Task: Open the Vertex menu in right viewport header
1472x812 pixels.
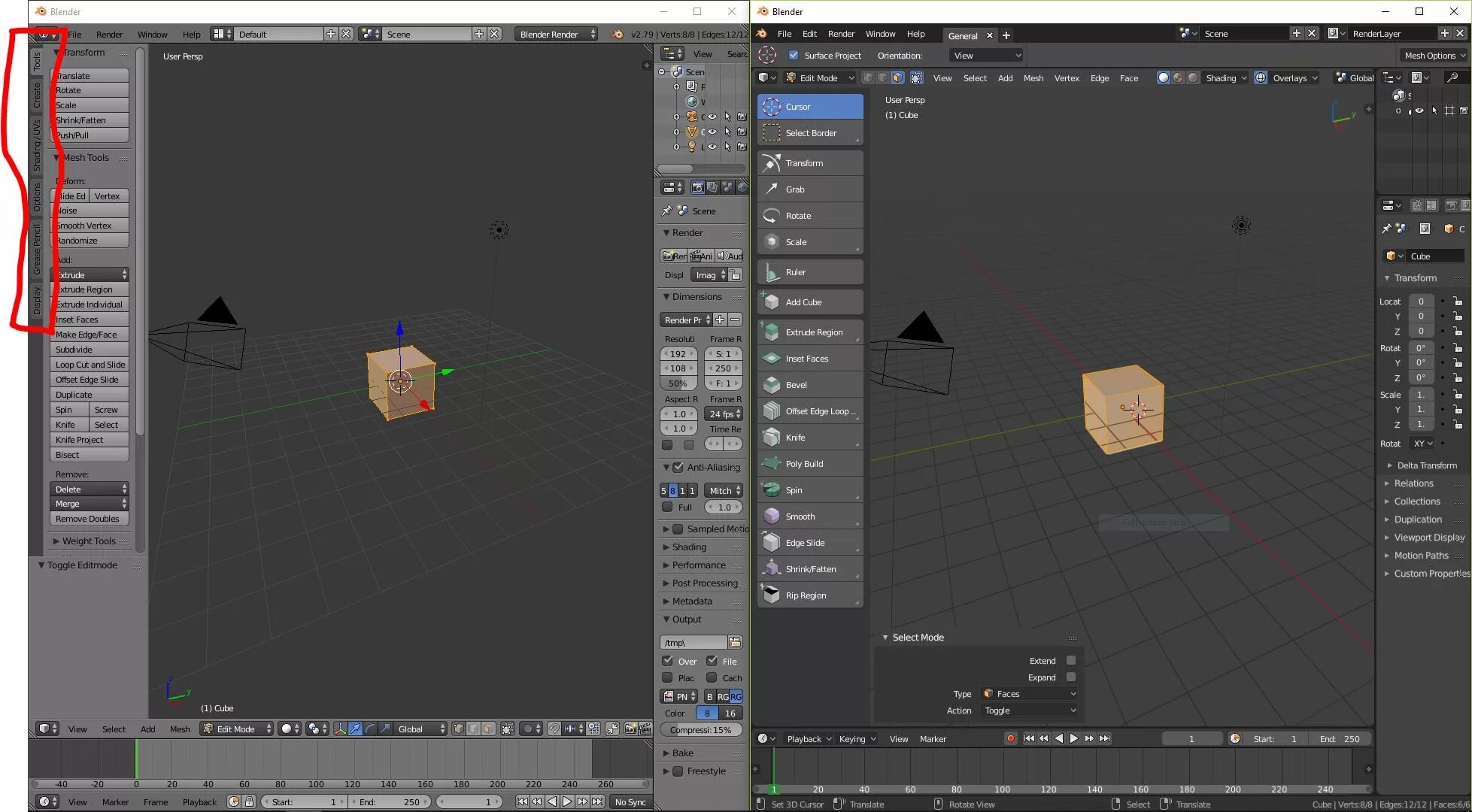Action: pos(1066,78)
